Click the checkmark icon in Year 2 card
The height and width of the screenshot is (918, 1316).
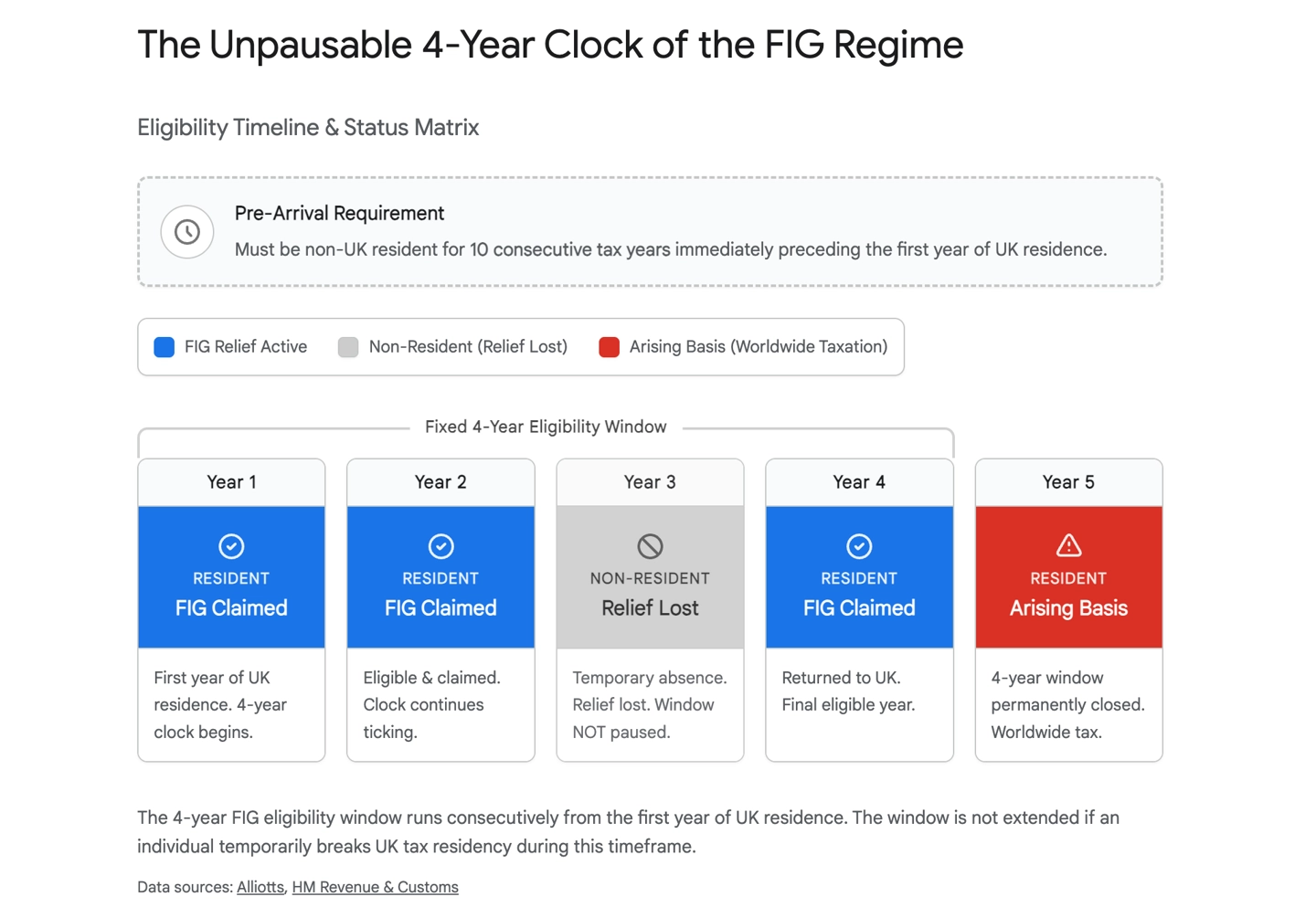tap(440, 546)
